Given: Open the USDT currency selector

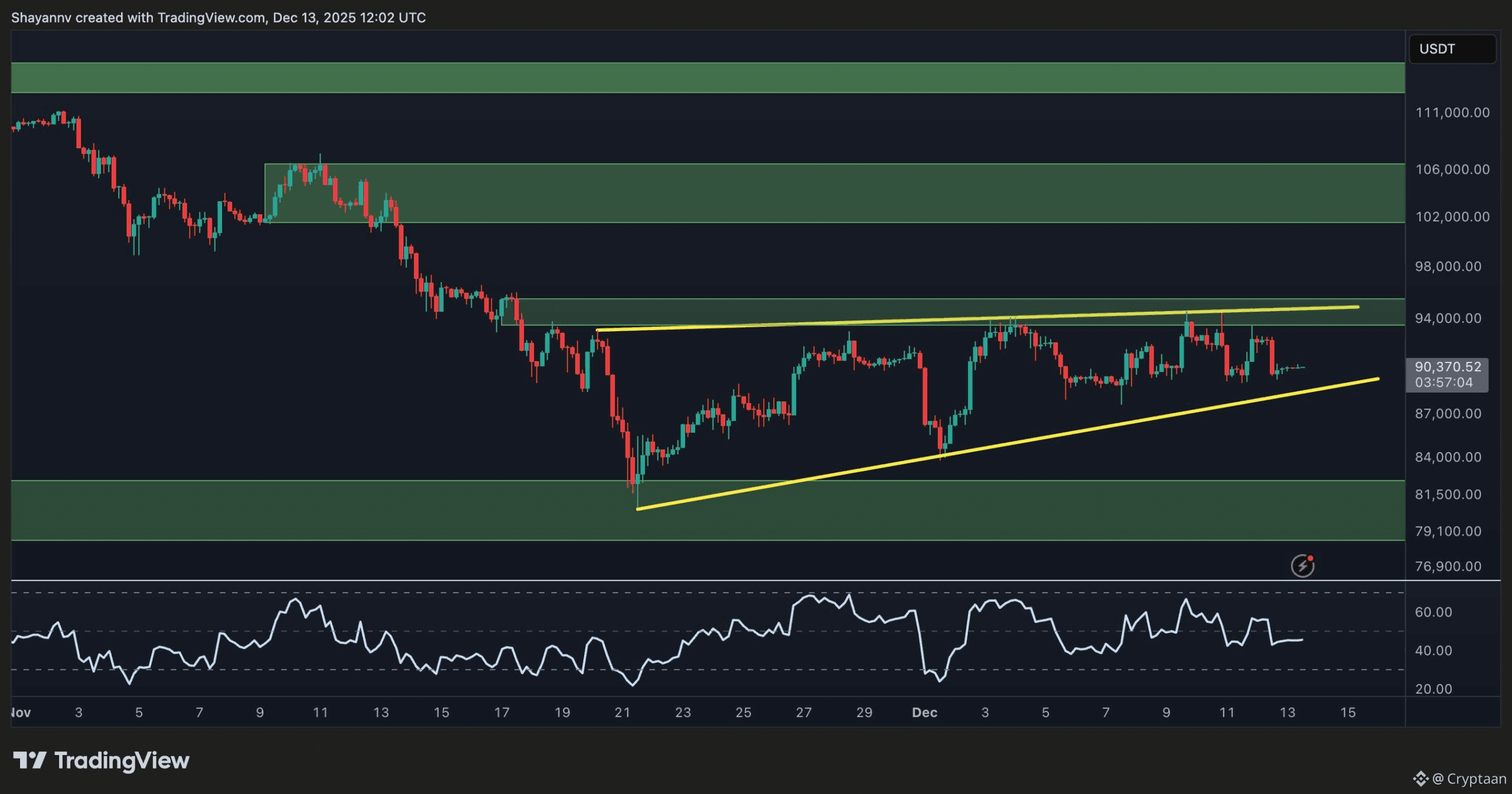Looking at the screenshot, I should [x=1452, y=49].
